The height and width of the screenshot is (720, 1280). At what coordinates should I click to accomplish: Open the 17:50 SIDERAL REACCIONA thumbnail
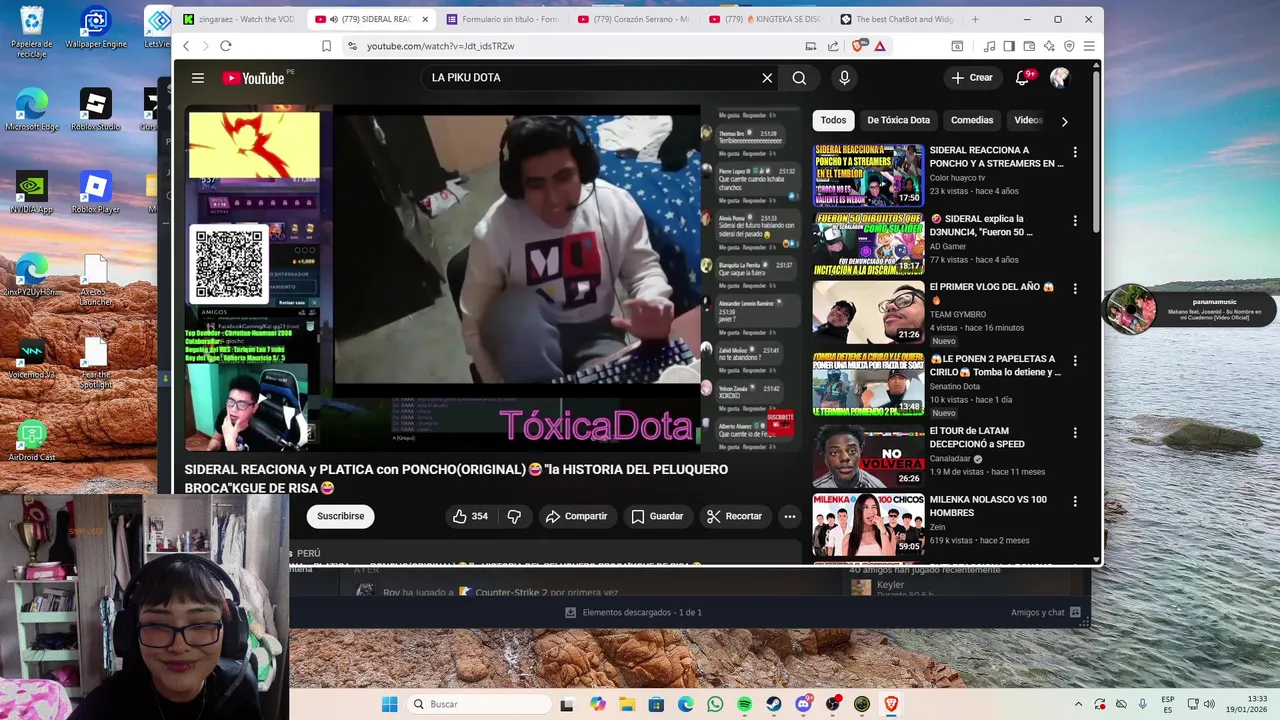coord(868,175)
